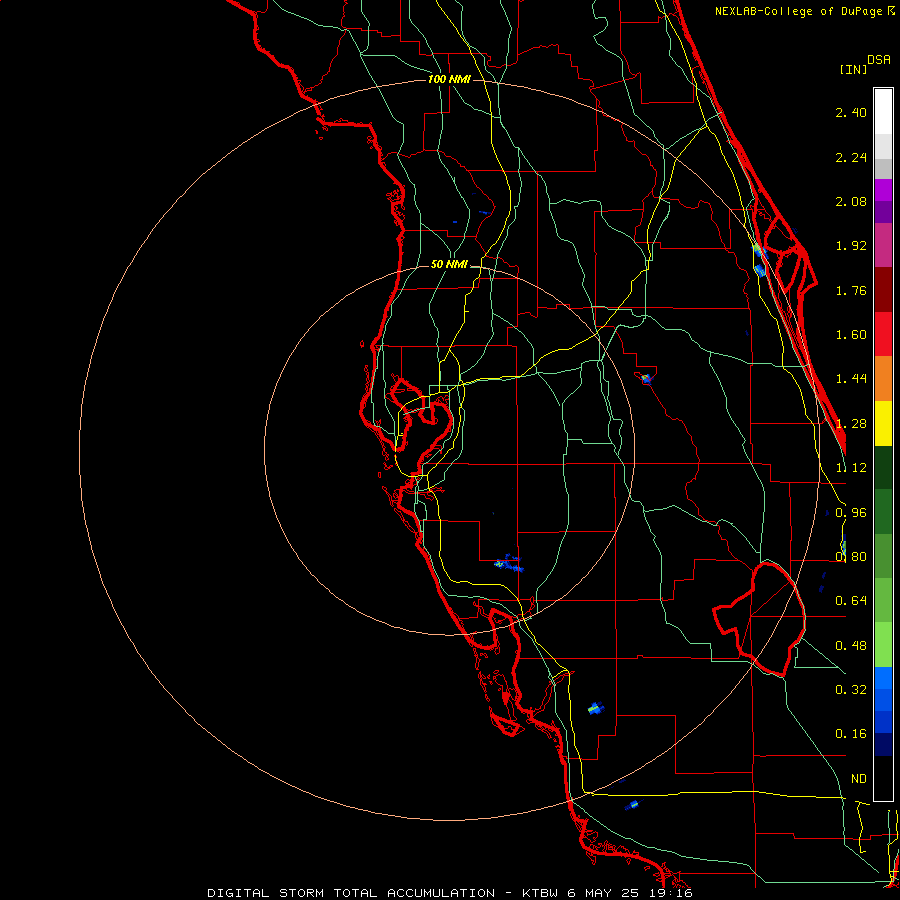Image resolution: width=900 pixels, height=900 pixels.
Task: Click the orange legend swatch beside 1.44
Action: [883, 378]
